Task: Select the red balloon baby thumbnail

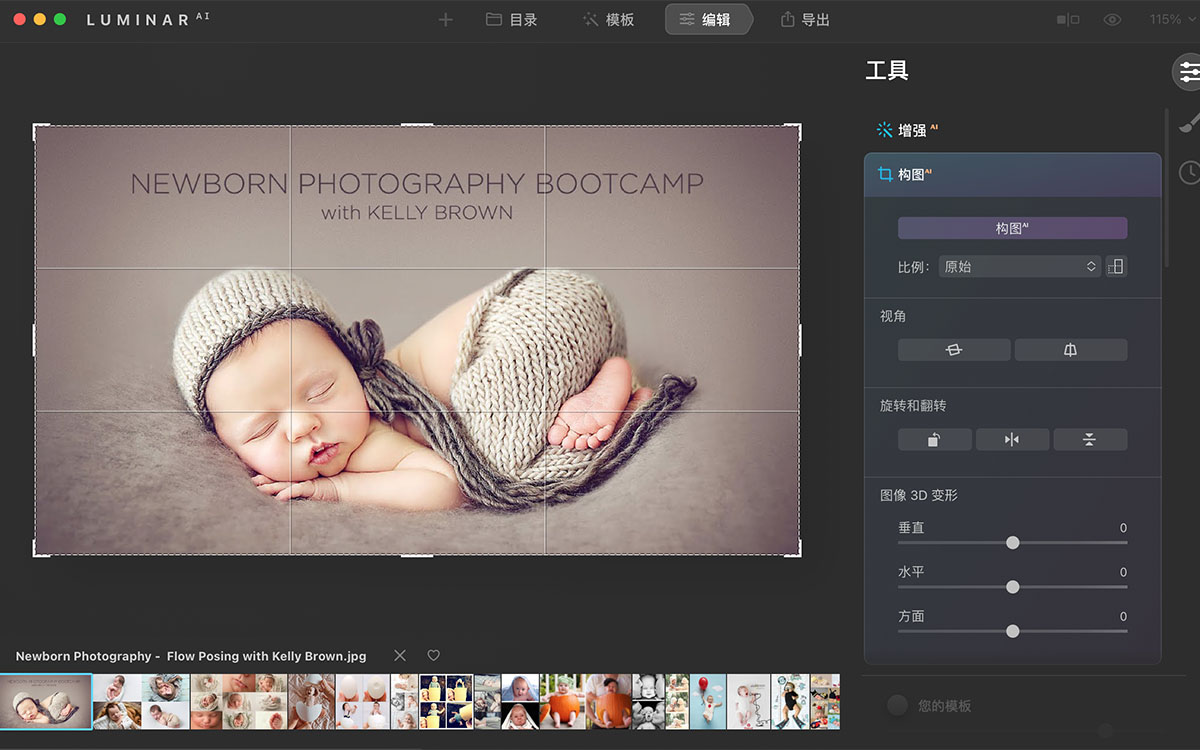Action: click(708, 701)
